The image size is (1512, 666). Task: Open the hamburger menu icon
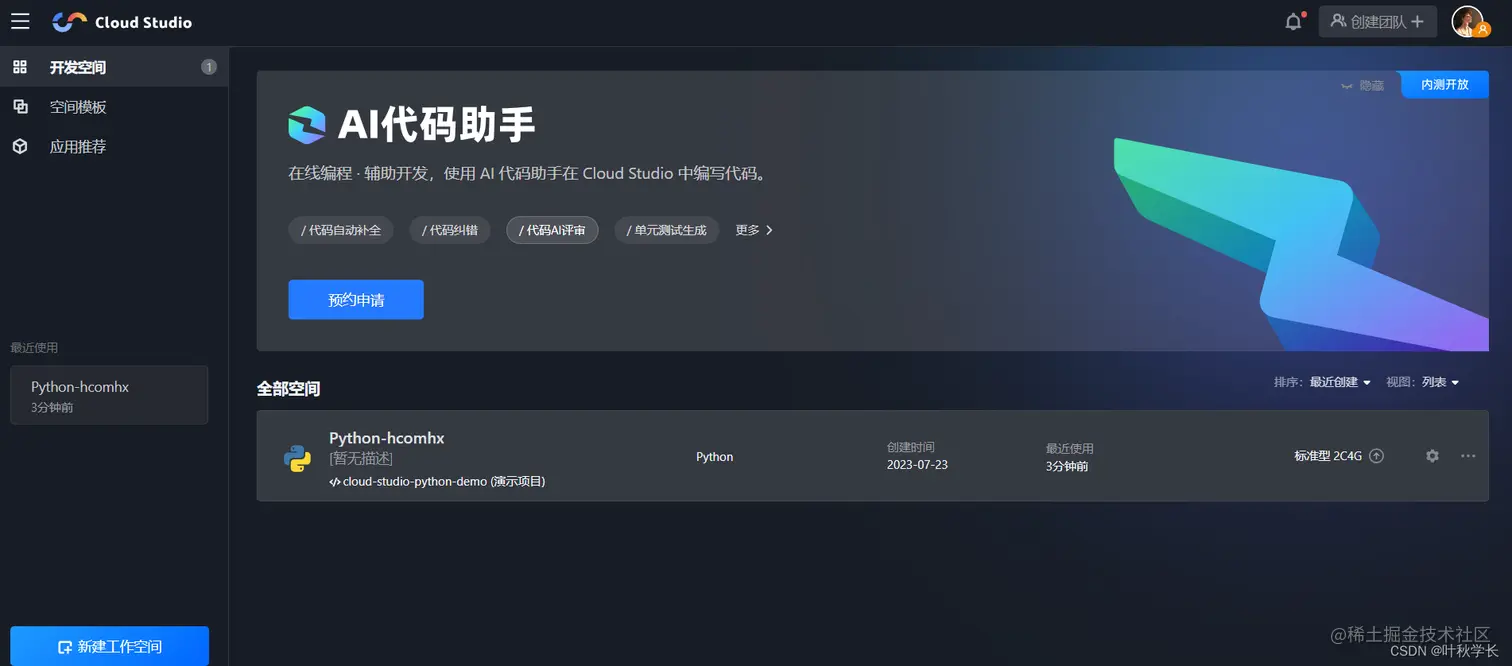click(20, 21)
